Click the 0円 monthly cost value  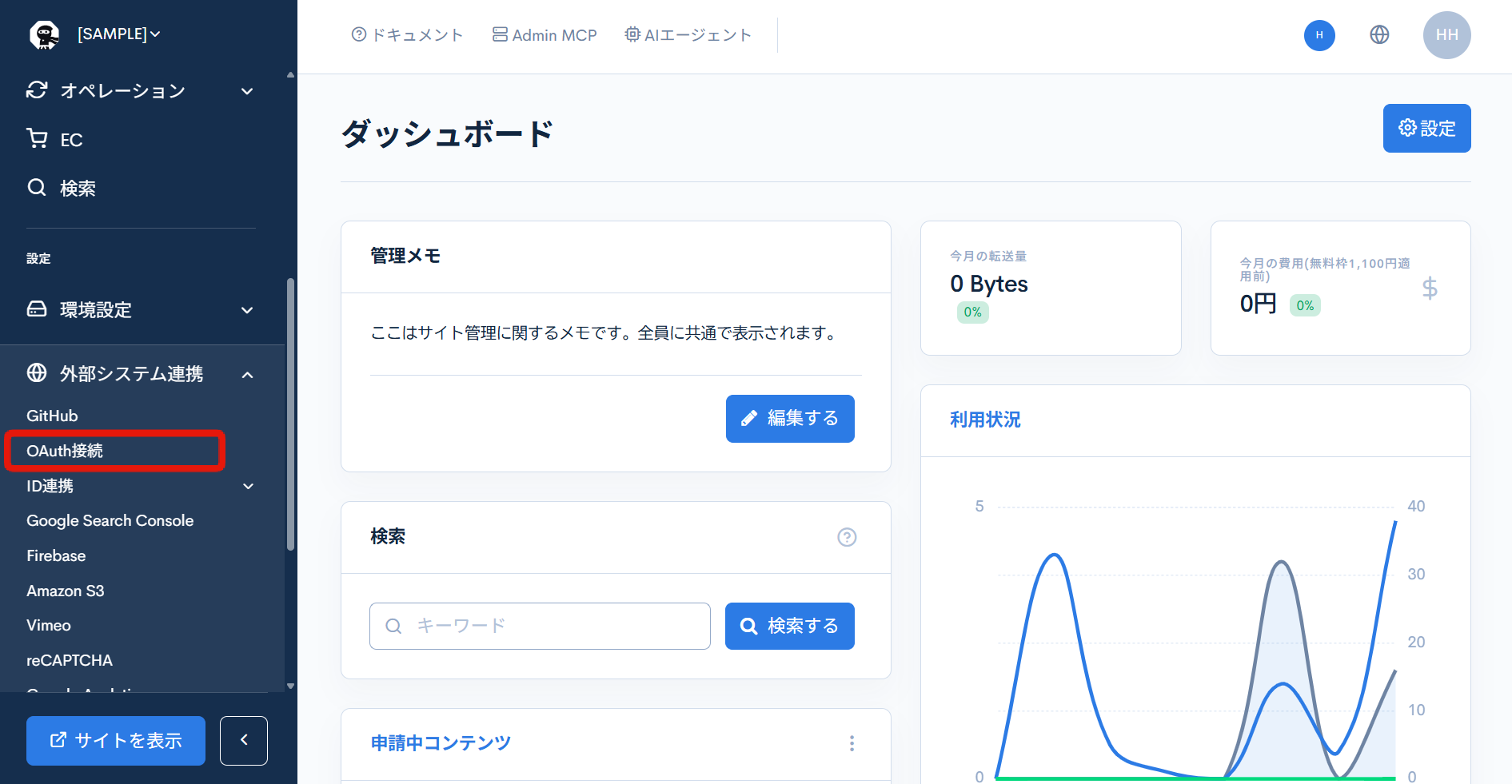click(1259, 304)
